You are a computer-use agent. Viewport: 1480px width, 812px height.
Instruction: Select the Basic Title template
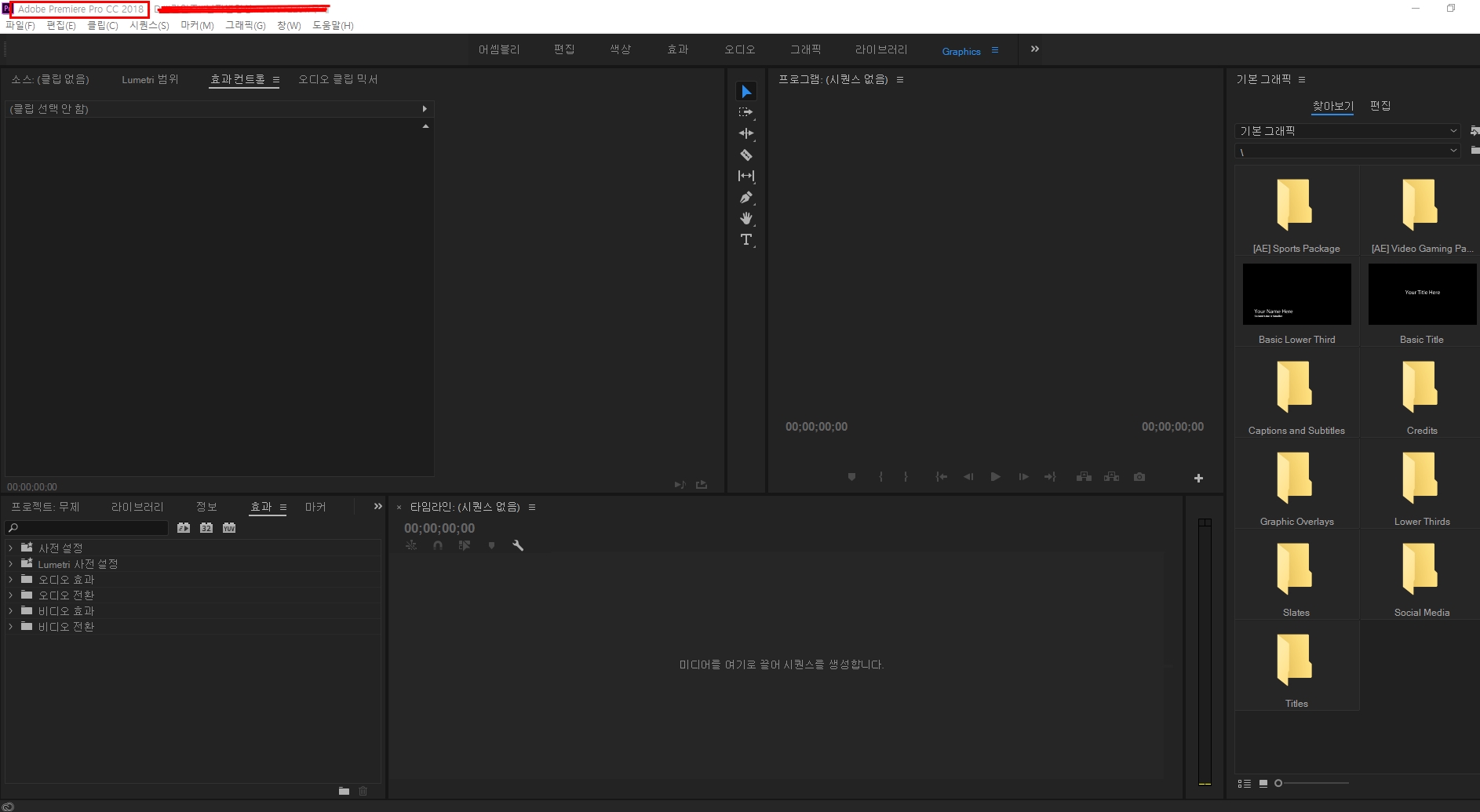point(1422,304)
